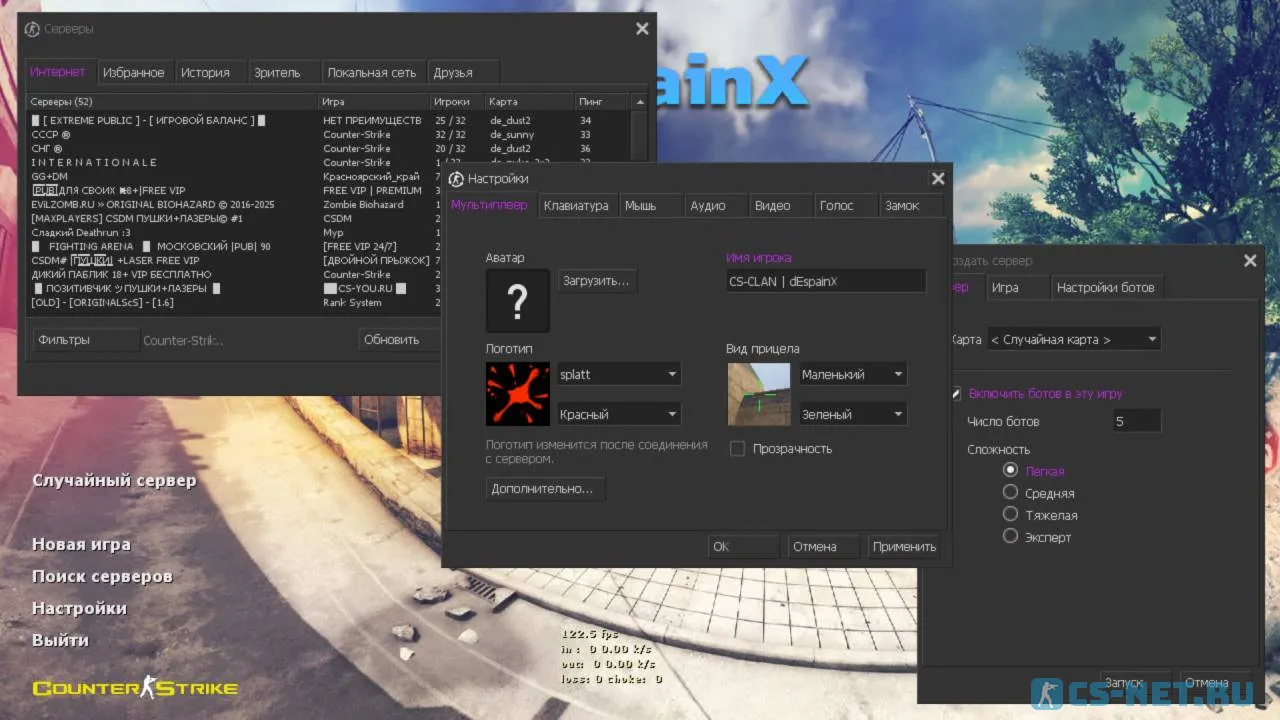Click the crosshair preview image
Image resolution: width=1280 pixels, height=720 pixels.
click(759, 394)
